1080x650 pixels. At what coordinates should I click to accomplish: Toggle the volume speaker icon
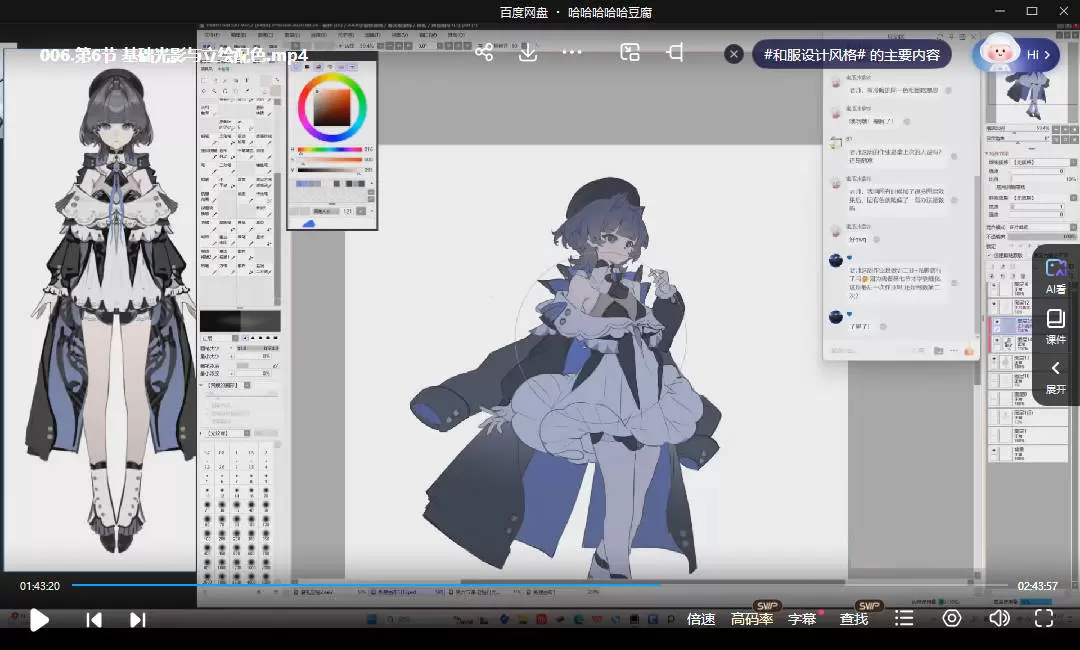999,618
